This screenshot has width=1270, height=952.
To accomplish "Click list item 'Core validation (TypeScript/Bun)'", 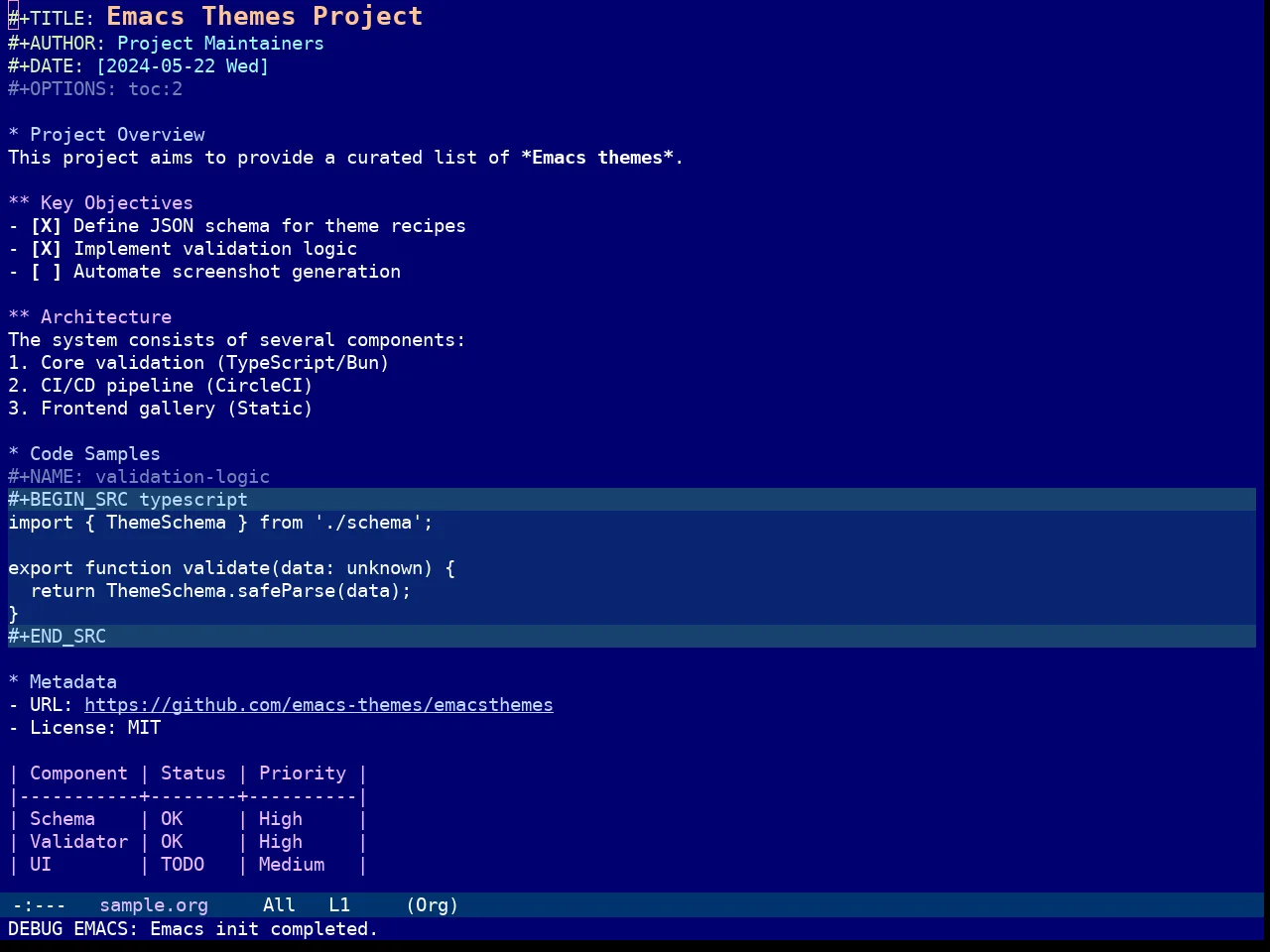I will tap(214, 363).
